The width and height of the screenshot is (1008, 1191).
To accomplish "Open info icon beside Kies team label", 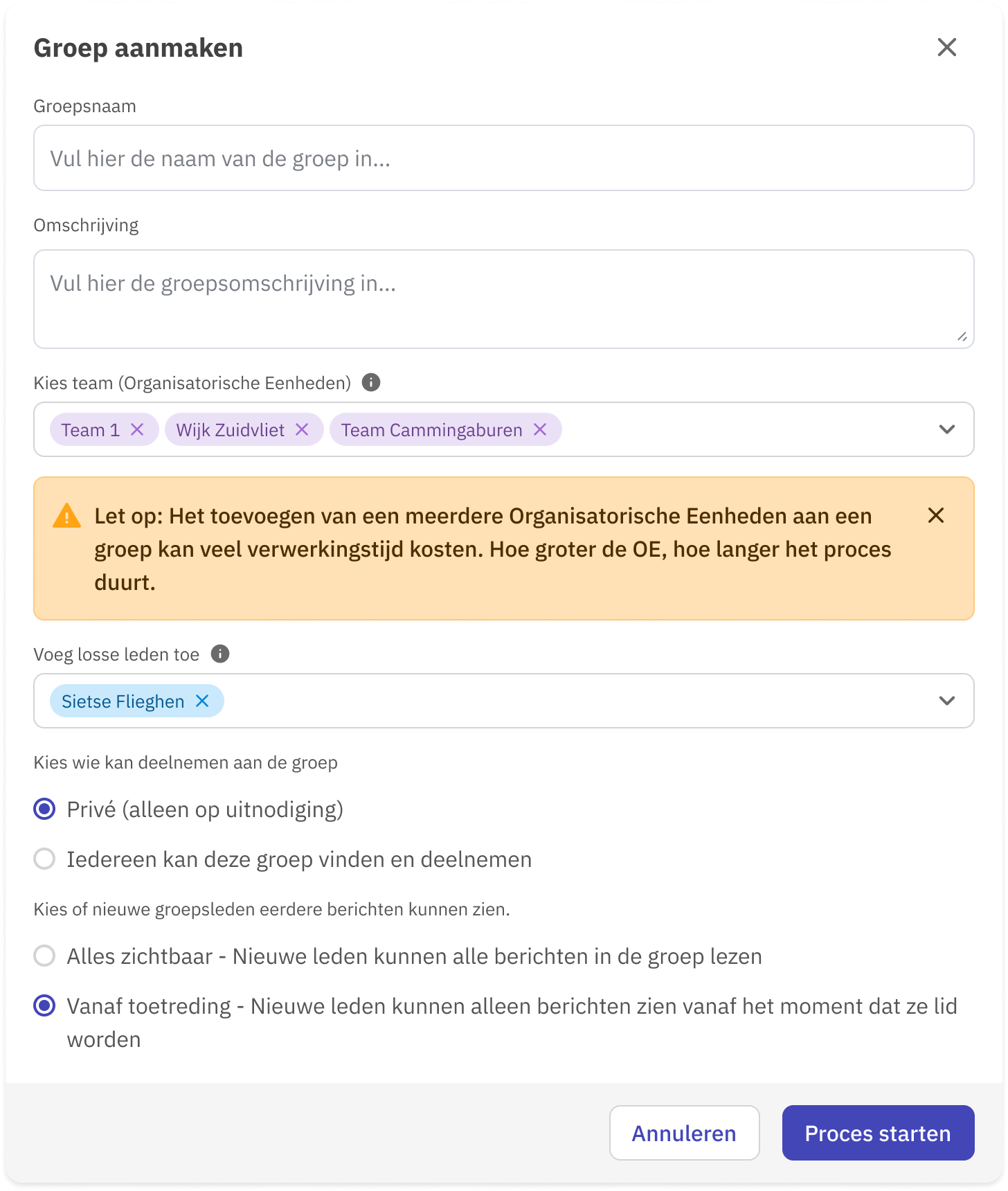I will point(371,382).
